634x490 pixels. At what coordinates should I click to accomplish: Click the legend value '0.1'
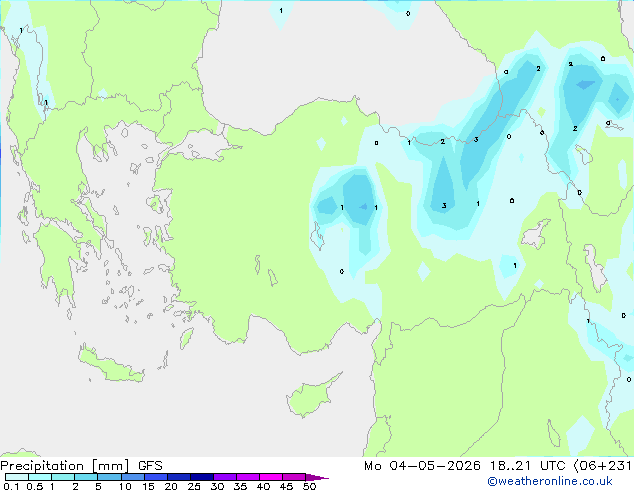point(11,486)
